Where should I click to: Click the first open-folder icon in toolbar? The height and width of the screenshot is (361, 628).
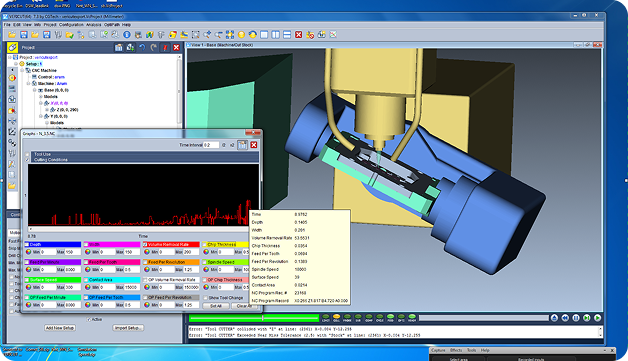point(12,35)
